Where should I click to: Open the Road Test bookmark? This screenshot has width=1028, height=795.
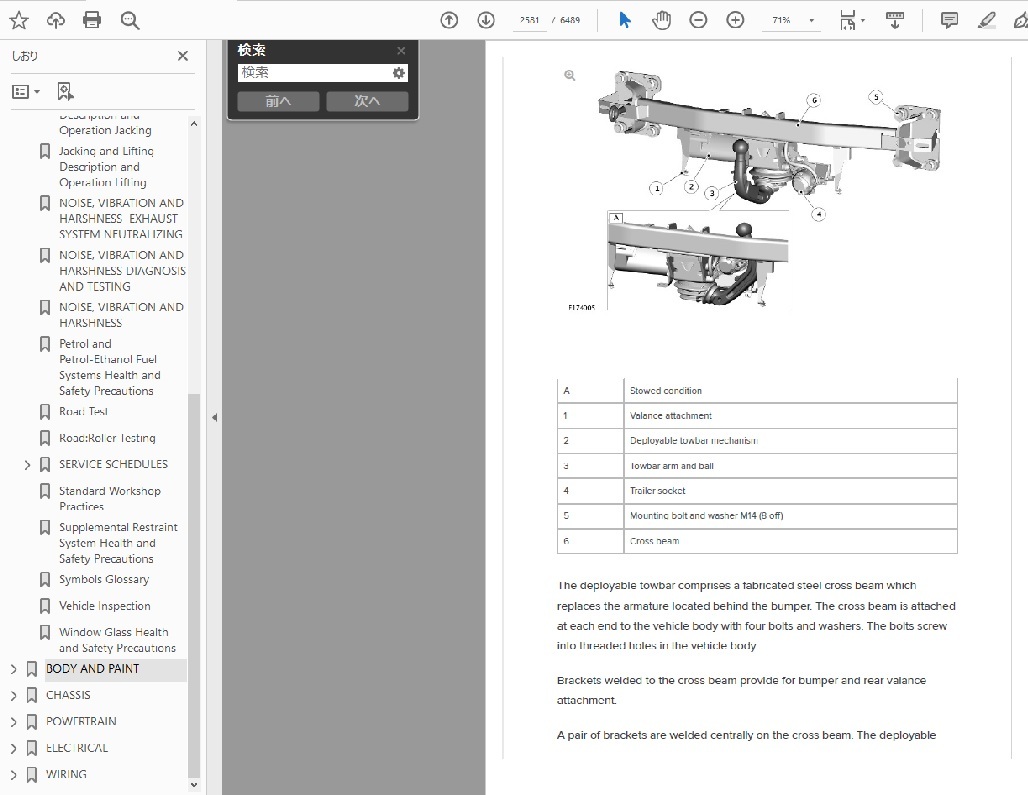[x=83, y=412]
